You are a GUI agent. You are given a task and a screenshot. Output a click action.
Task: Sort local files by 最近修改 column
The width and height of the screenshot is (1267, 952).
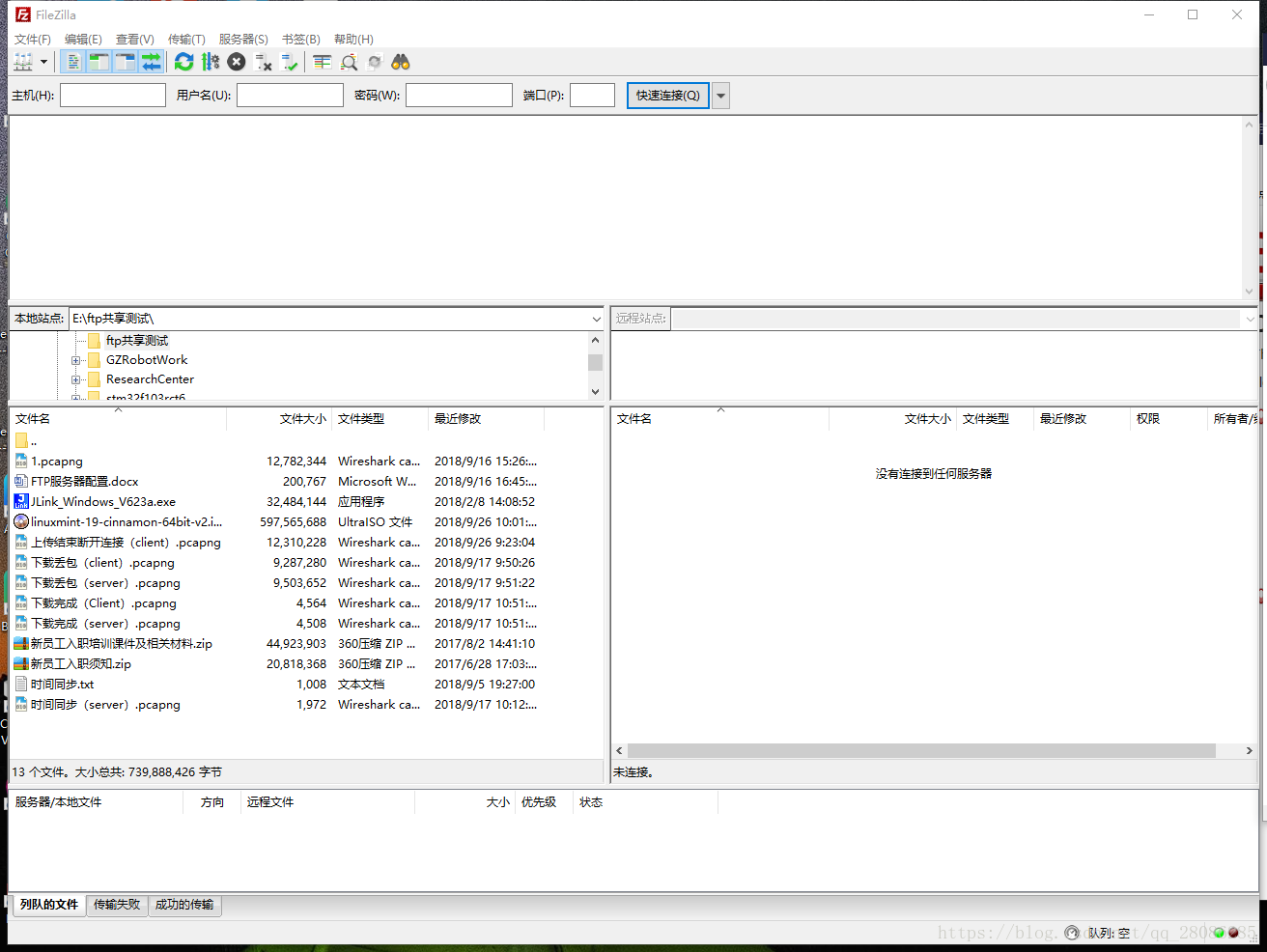[486, 419]
